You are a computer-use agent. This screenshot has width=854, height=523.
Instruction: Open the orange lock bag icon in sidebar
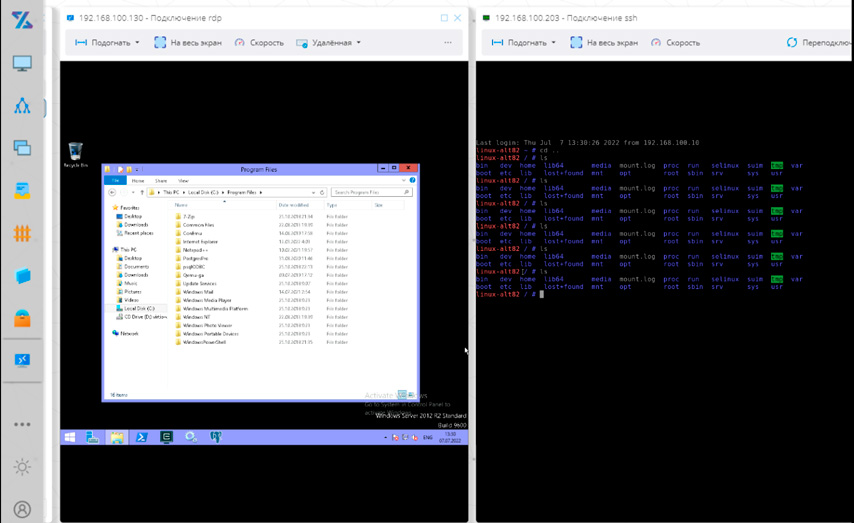tap(22, 318)
